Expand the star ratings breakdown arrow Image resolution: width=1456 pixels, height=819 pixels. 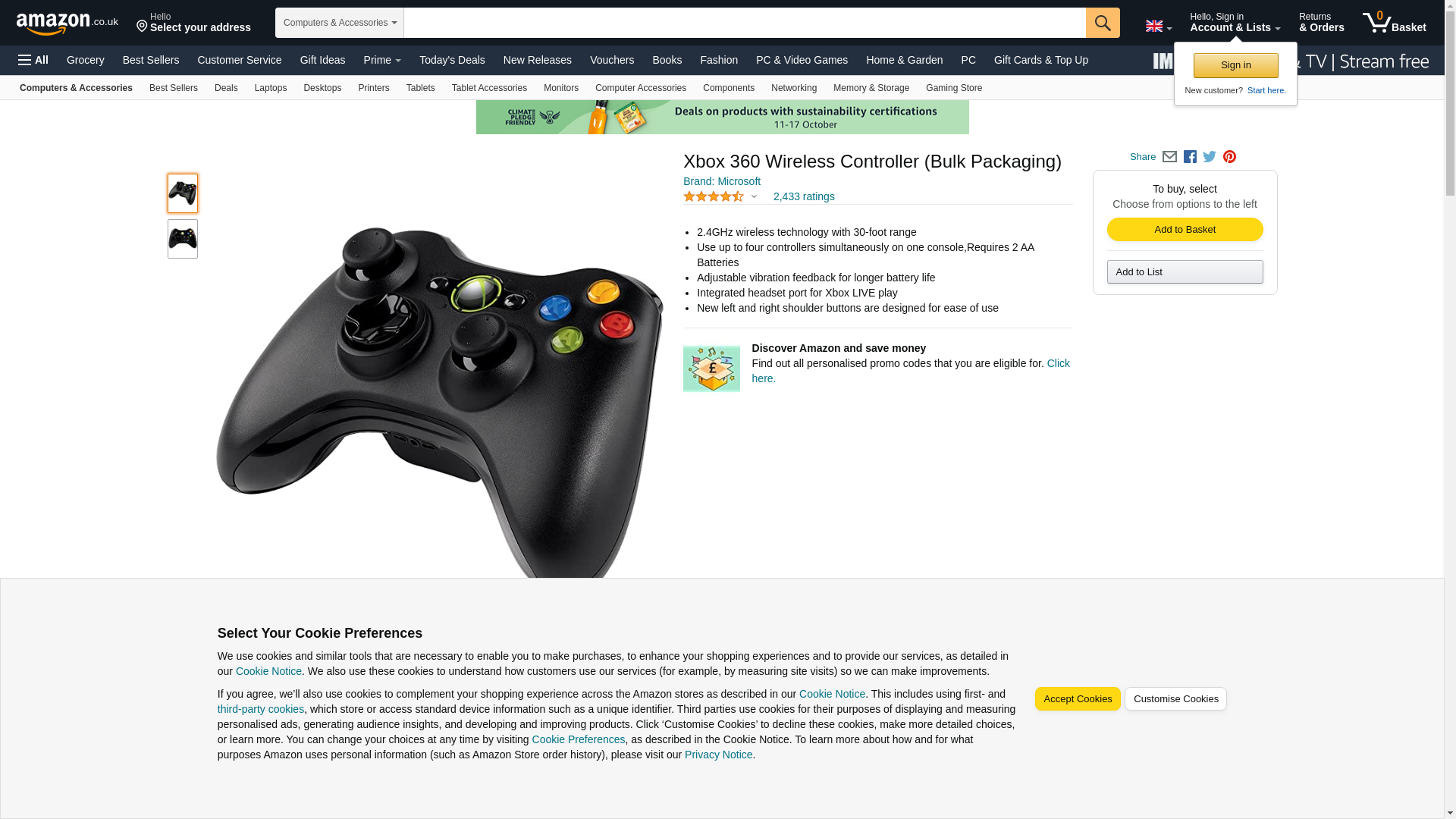pos(754,197)
